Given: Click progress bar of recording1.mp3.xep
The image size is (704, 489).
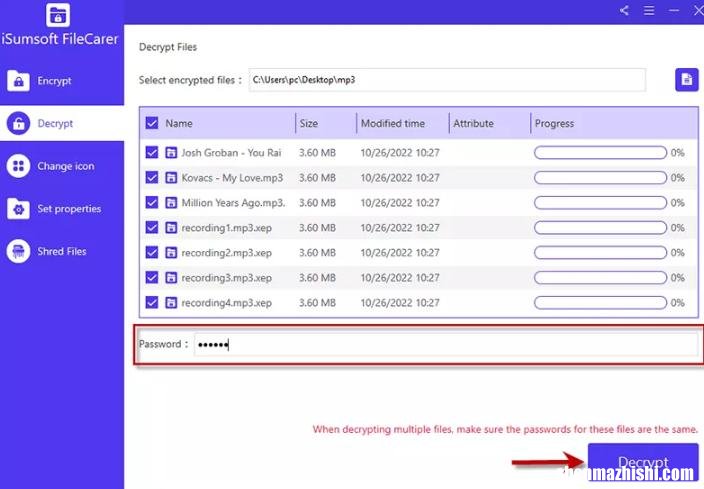Looking at the screenshot, I should (x=600, y=228).
